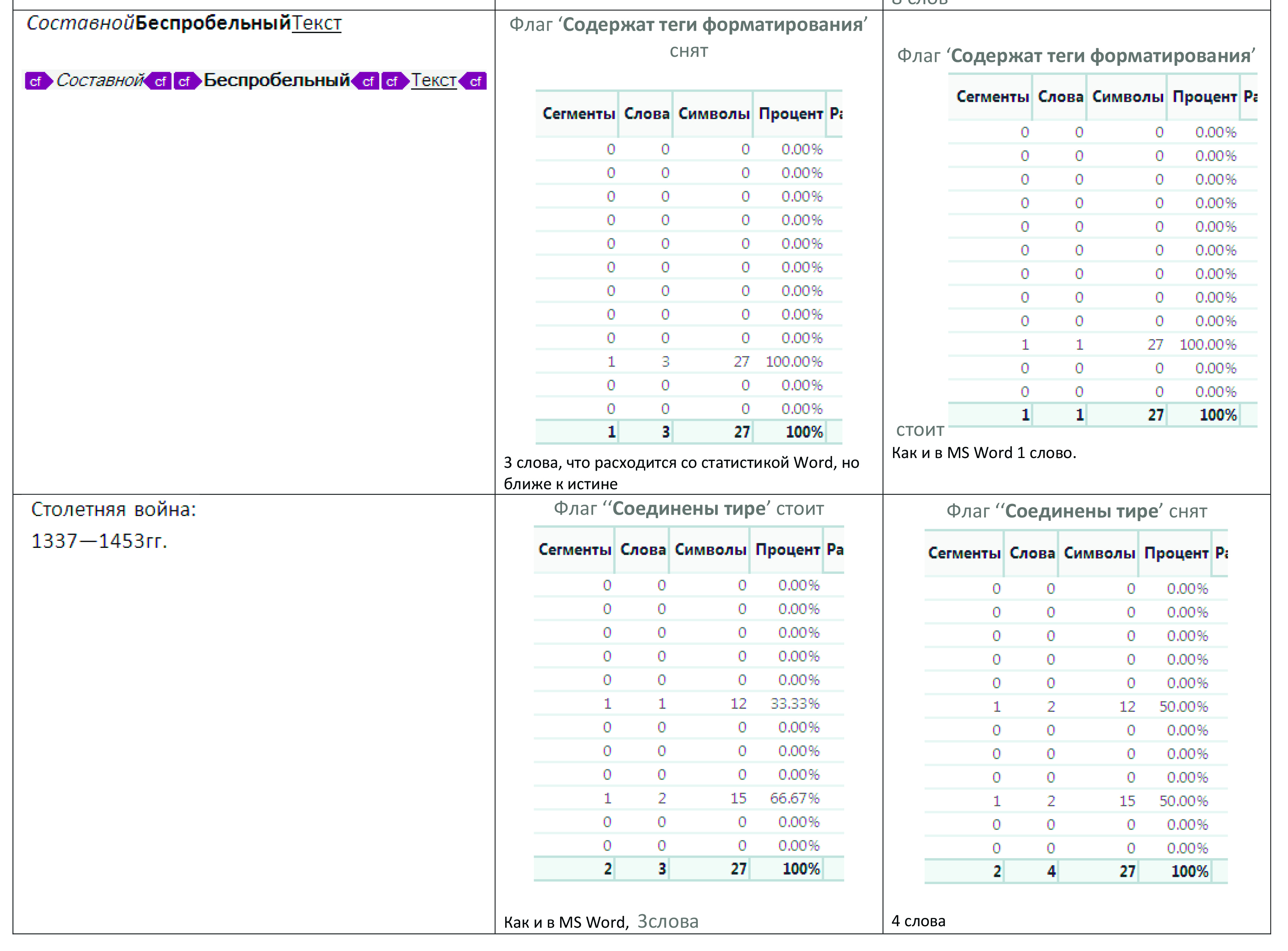The width and height of the screenshot is (1288, 951).
Task: Click underlined word Текст in the untagged top line
Action: pos(316,23)
